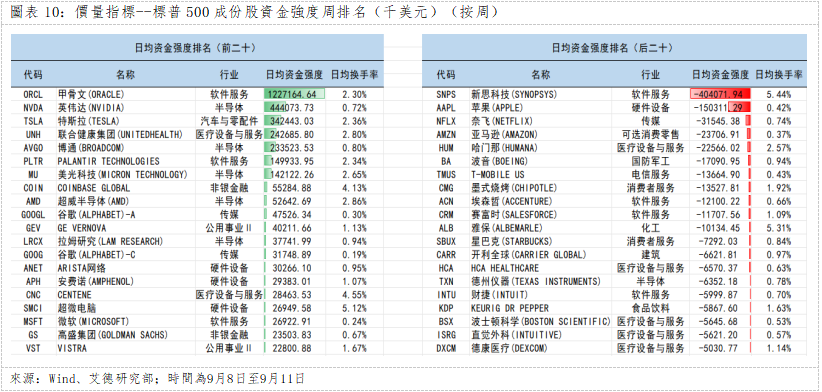Select 联合健康集团(UNITEDHEALTH) name cell

(x=120, y=135)
